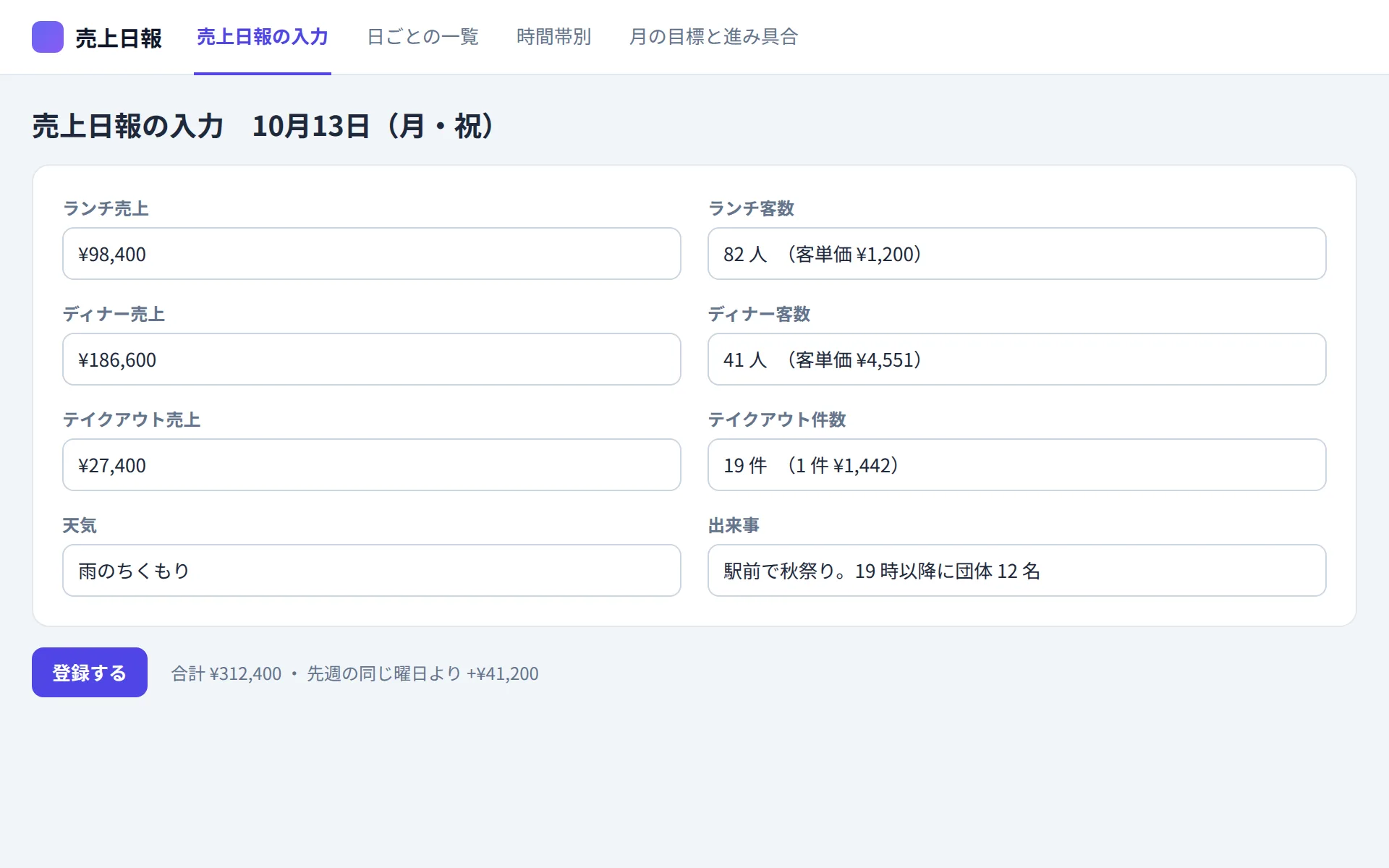Click the 合計 ¥312,400 summary text

tap(226, 673)
